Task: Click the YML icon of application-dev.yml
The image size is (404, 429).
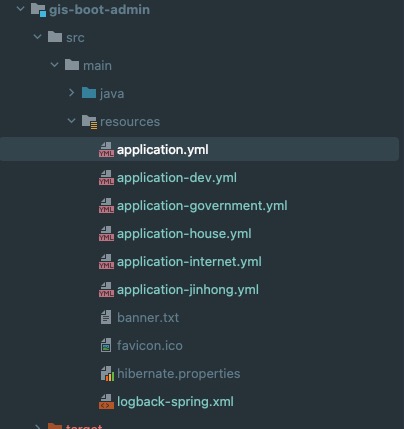Action: click(x=106, y=178)
